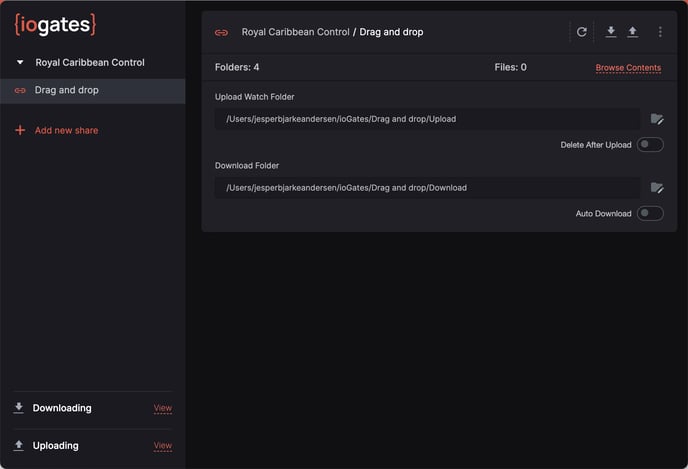Image resolution: width=688 pixels, height=469 pixels.
Task: Click the ioGates logo
Action: [55, 24]
